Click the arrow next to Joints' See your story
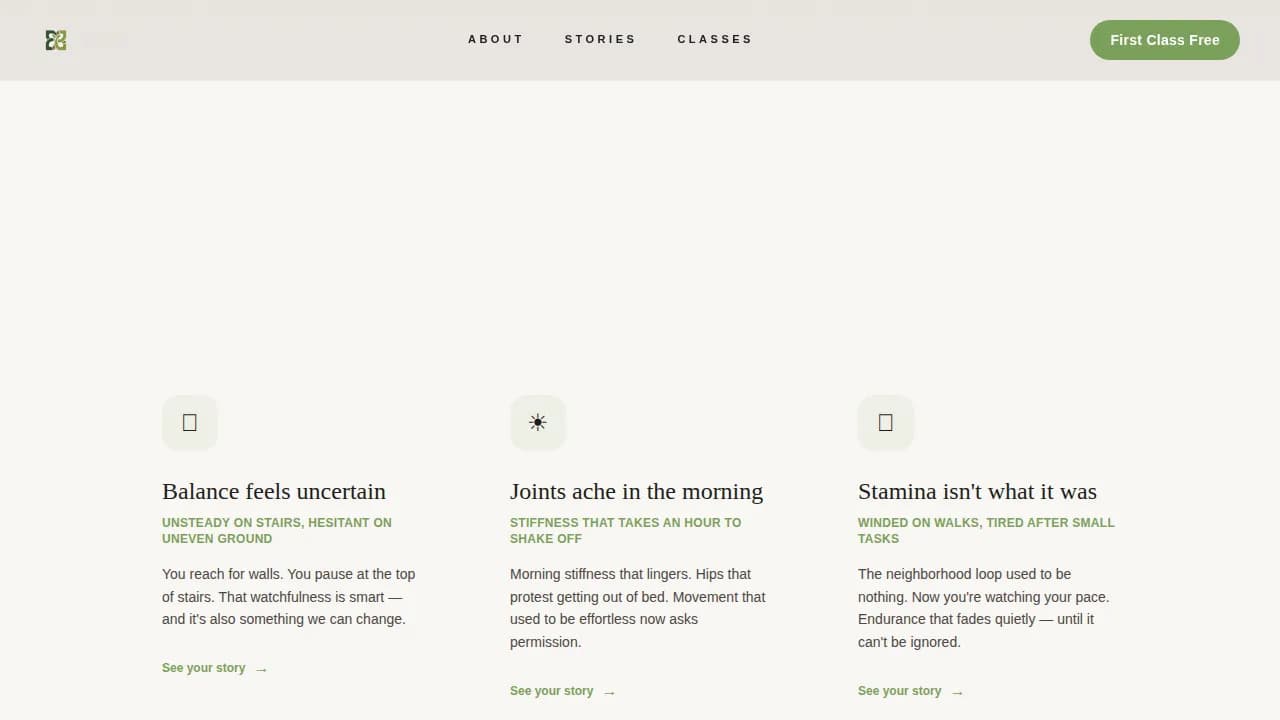Screen dimensions: 1280x720 pos(609,692)
